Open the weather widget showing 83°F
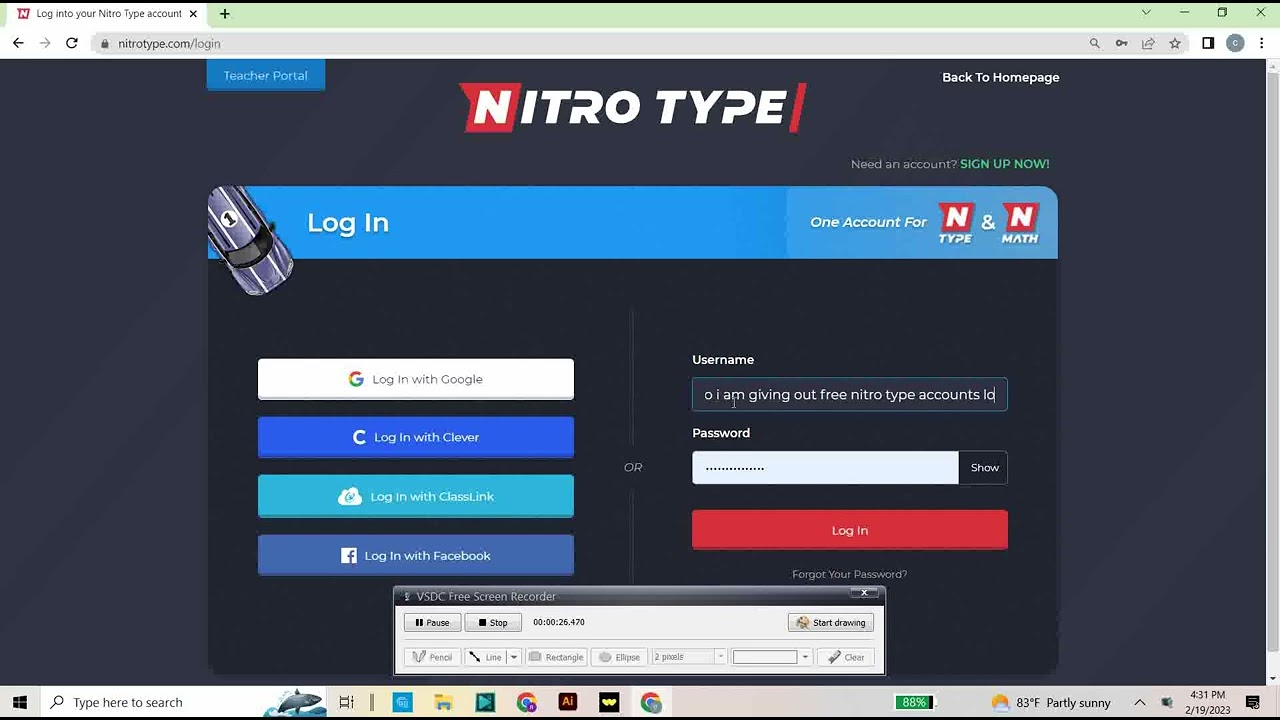Image resolution: width=1280 pixels, height=720 pixels. [1050, 702]
